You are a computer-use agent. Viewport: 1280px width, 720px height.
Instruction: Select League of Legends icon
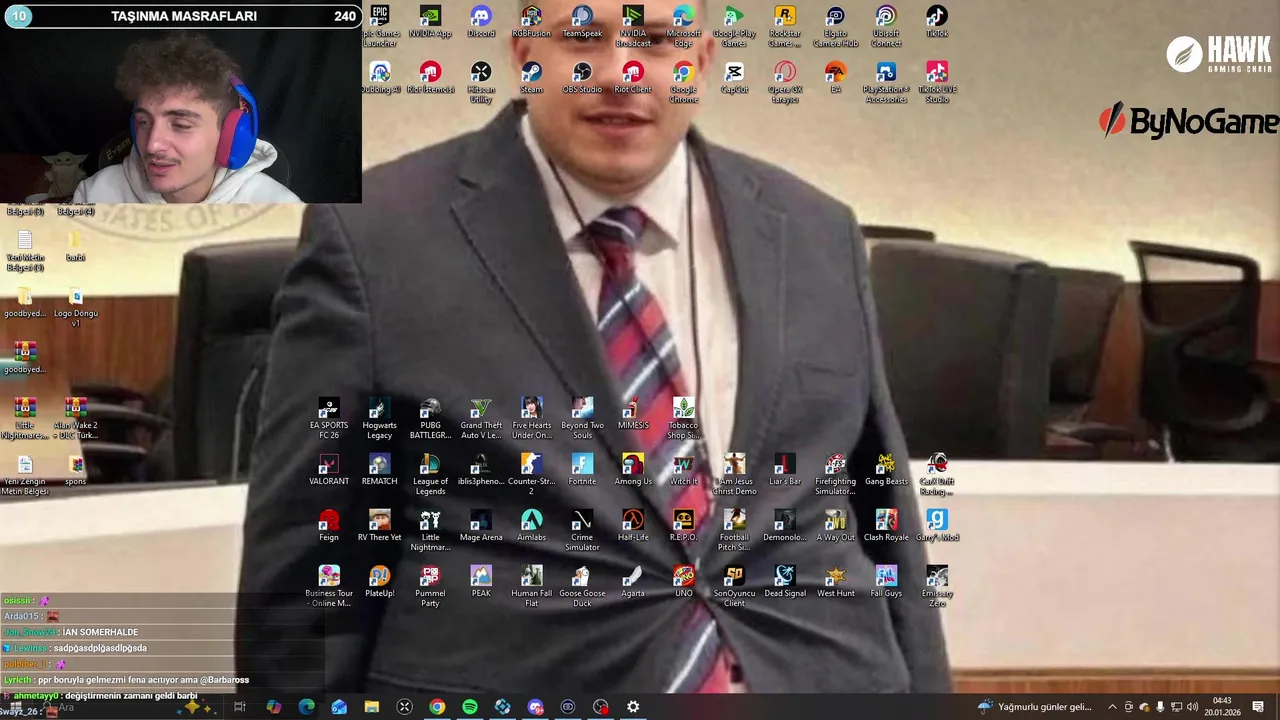coord(430,474)
